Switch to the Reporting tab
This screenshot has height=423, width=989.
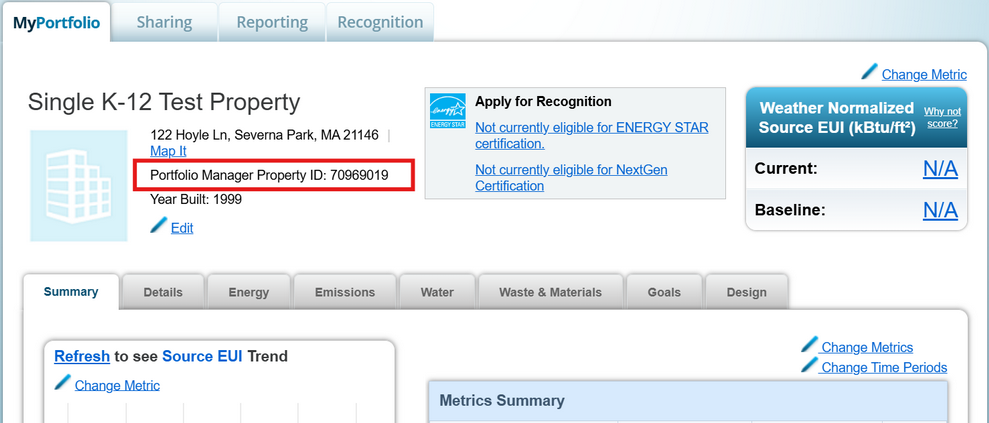[x=272, y=23]
